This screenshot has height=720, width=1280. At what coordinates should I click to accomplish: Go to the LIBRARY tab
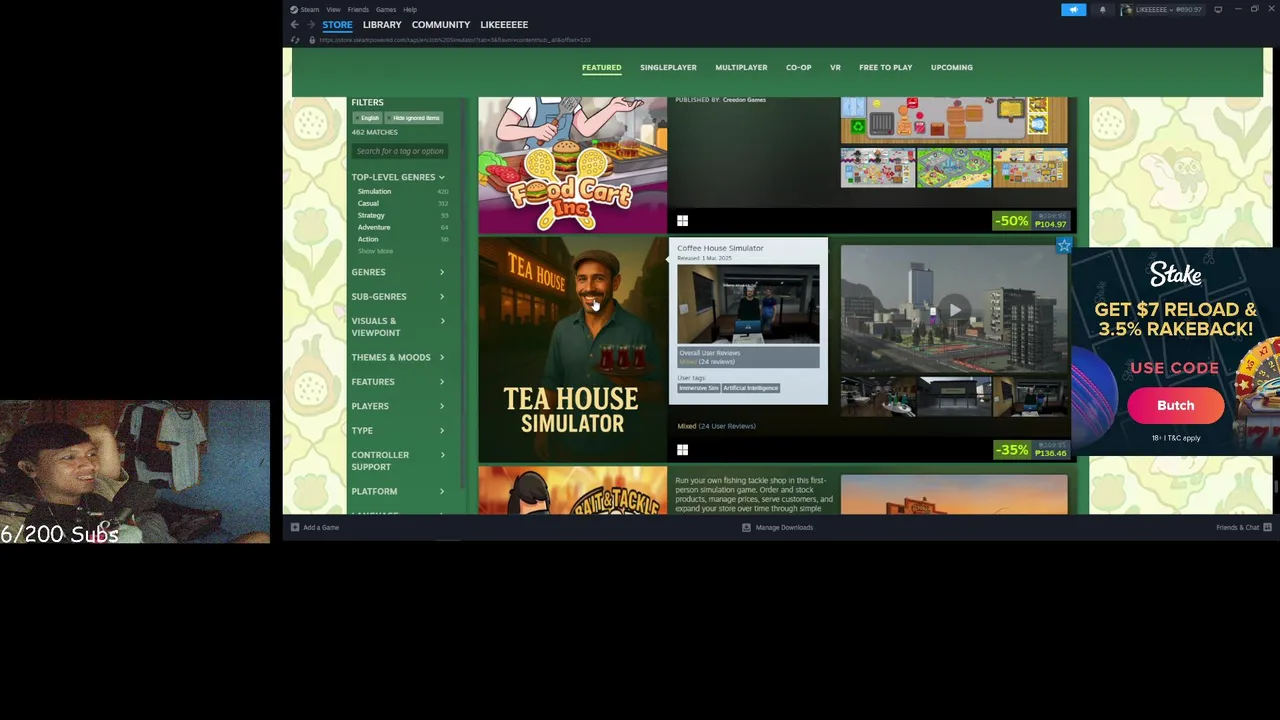[382, 24]
